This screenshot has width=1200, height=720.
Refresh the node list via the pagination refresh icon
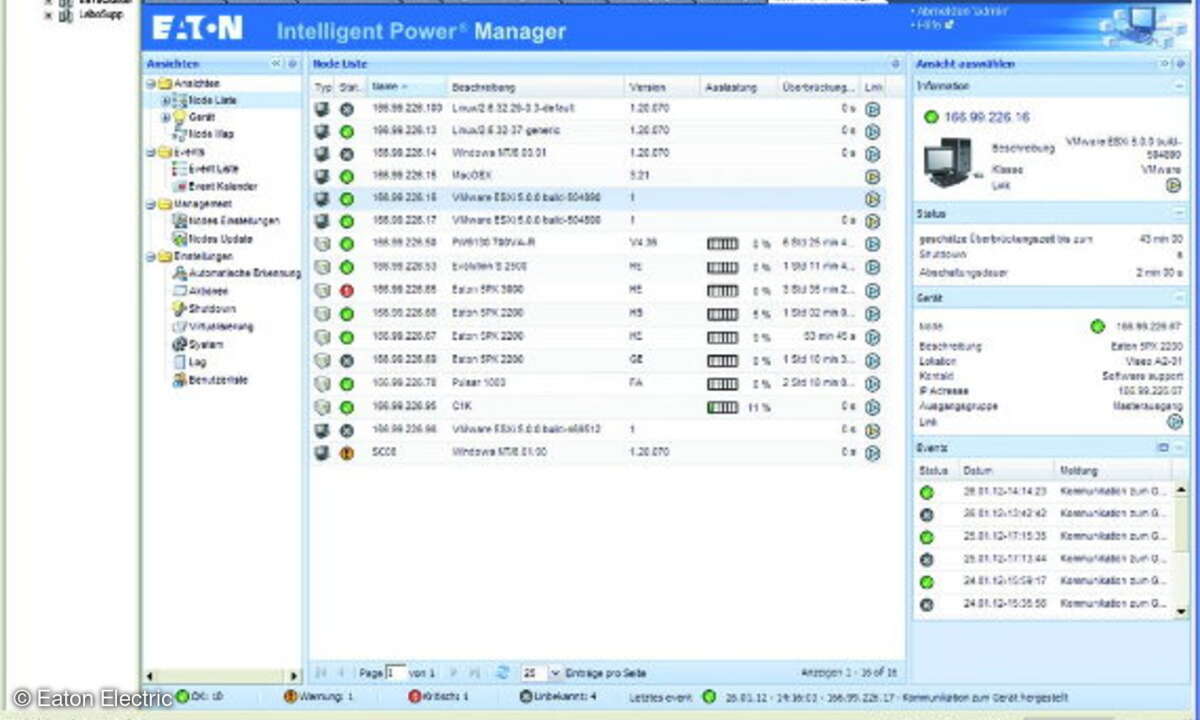pos(503,673)
